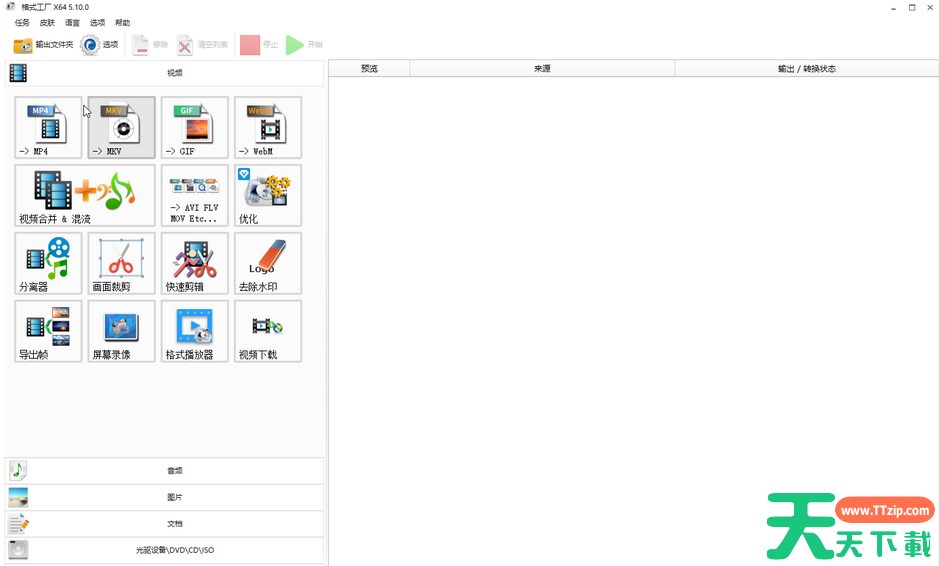Open the AVI FLV MOV Etc formats
This screenshot has width=939, height=566.
(194, 195)
